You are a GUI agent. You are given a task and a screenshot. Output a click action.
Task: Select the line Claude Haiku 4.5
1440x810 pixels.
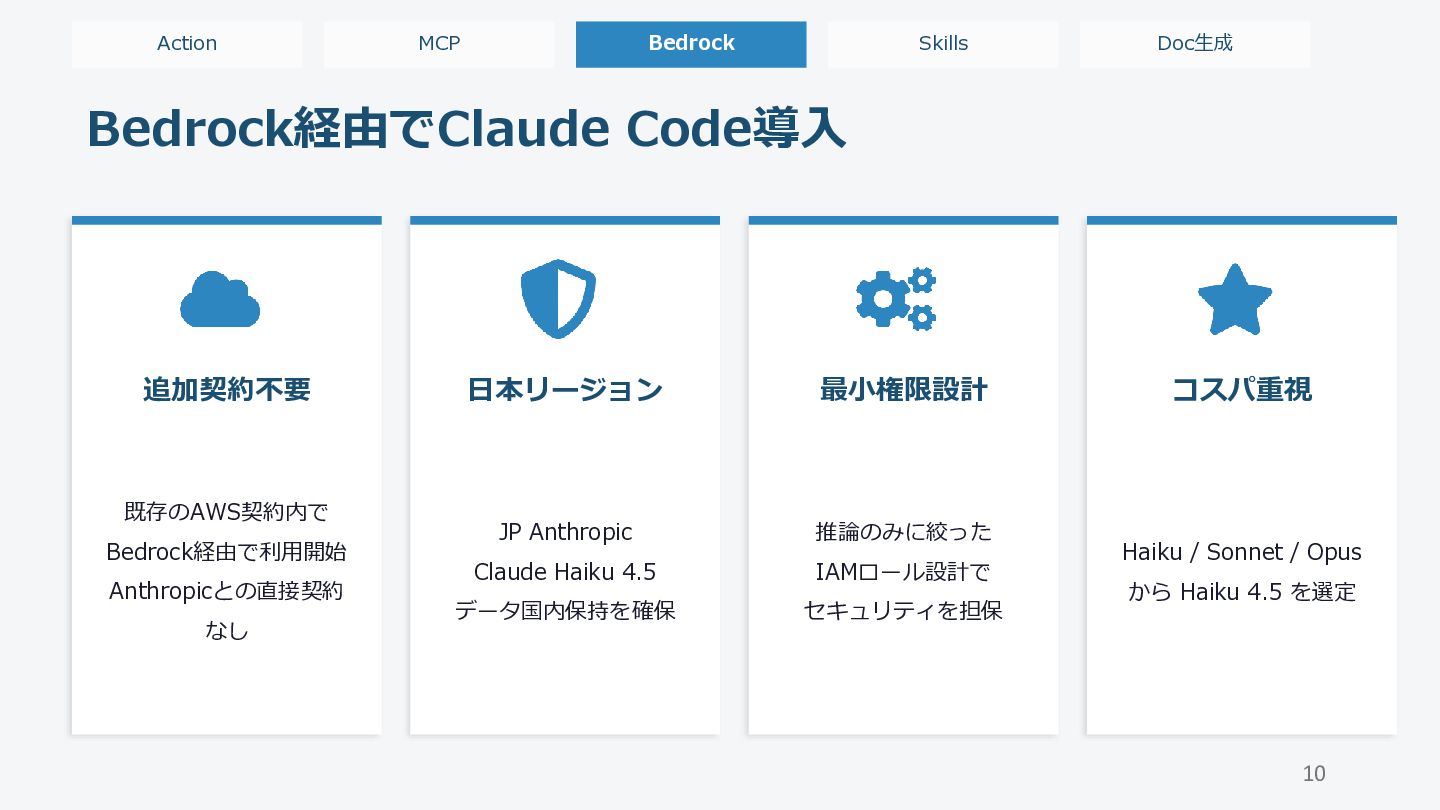click(x=565, y=572)
